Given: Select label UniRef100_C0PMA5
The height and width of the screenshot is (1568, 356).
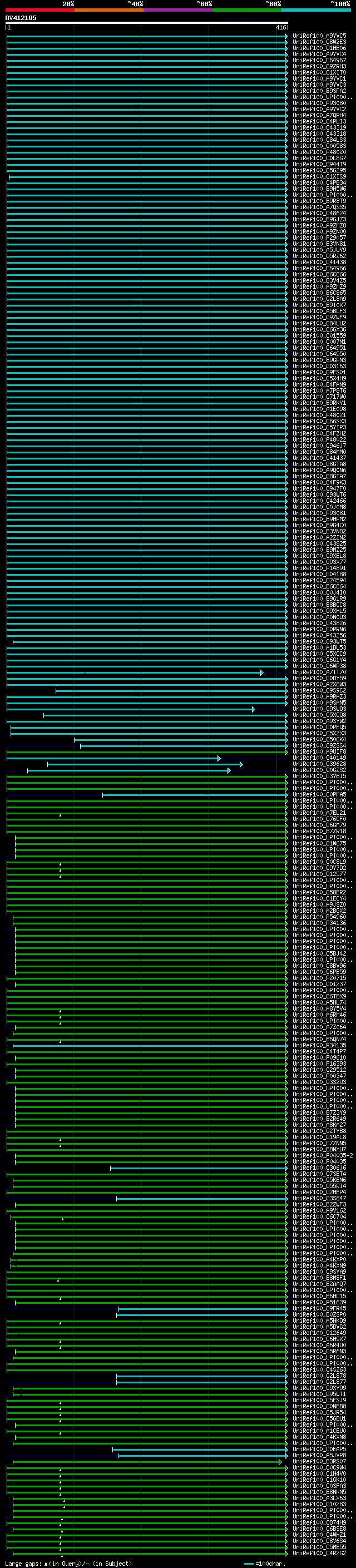Looking at the screenshot, I should (319, 794).
